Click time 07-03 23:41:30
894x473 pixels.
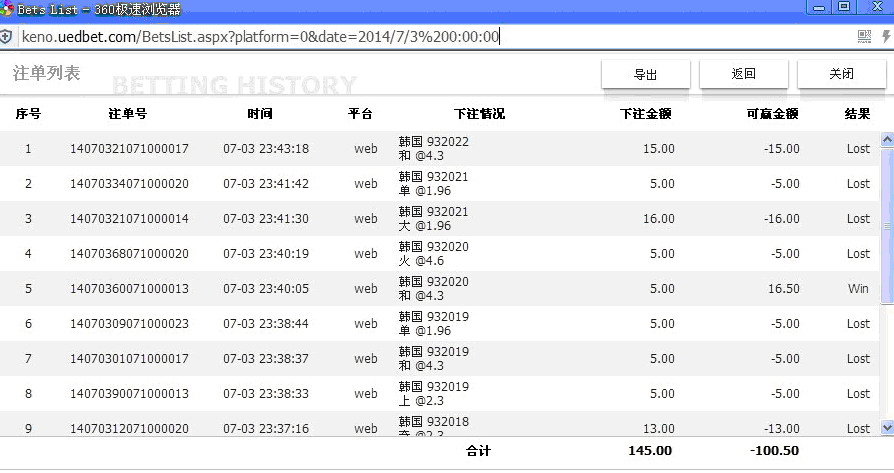click(x=266, y=219)
